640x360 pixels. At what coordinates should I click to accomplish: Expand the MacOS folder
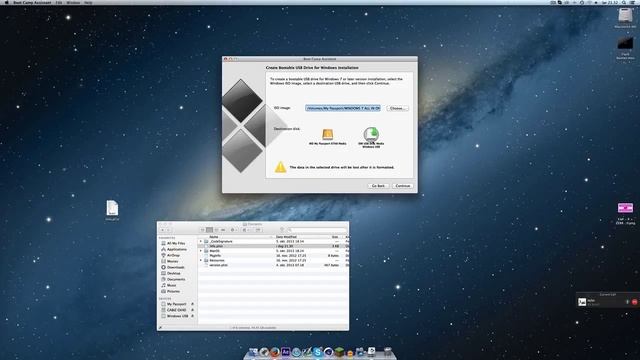[200, 251]
